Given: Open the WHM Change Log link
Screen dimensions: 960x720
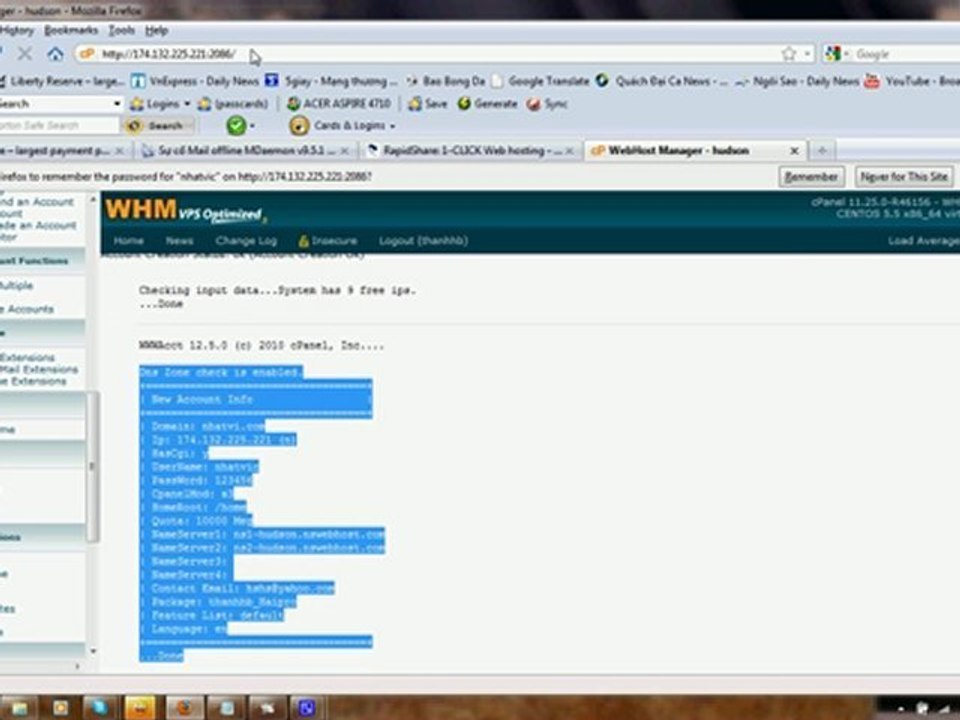Looking at the screenshot, I should (x=246, y=241).
